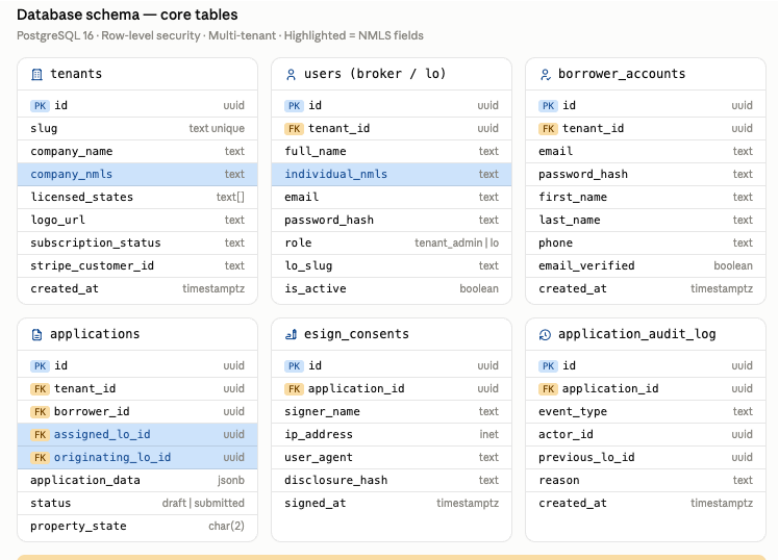The height and width of the screenshot is (560, 779).
Task: Click the applications document icon
Action: [37, 335]
